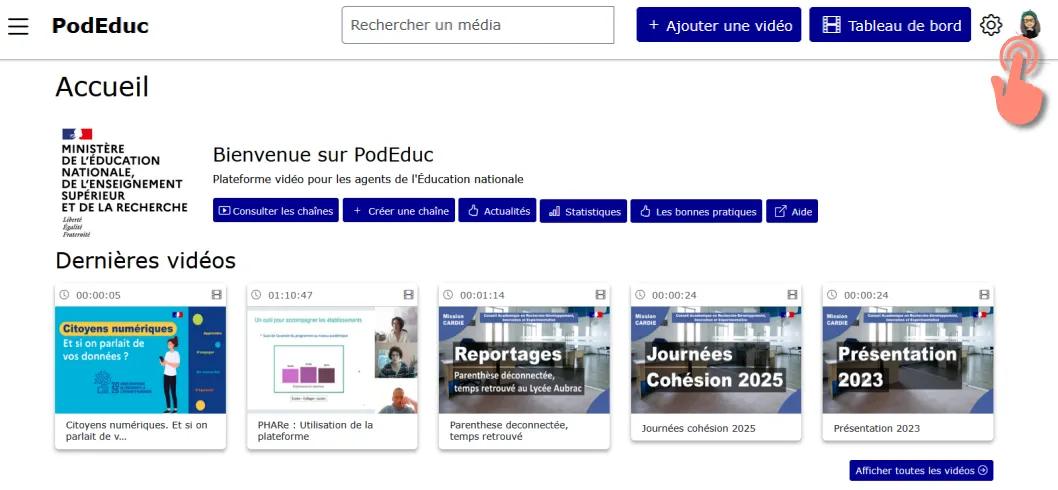Click clock icon beside 00:00:05
Image resolution: width=1058 pixels, height=490 pixels.
65,295
